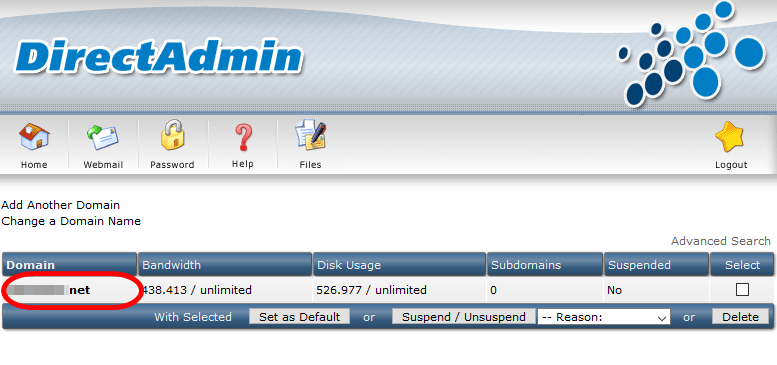777x365 pixels.
Task: Sort by Domain column header
Action: click(x=31, y=265)
